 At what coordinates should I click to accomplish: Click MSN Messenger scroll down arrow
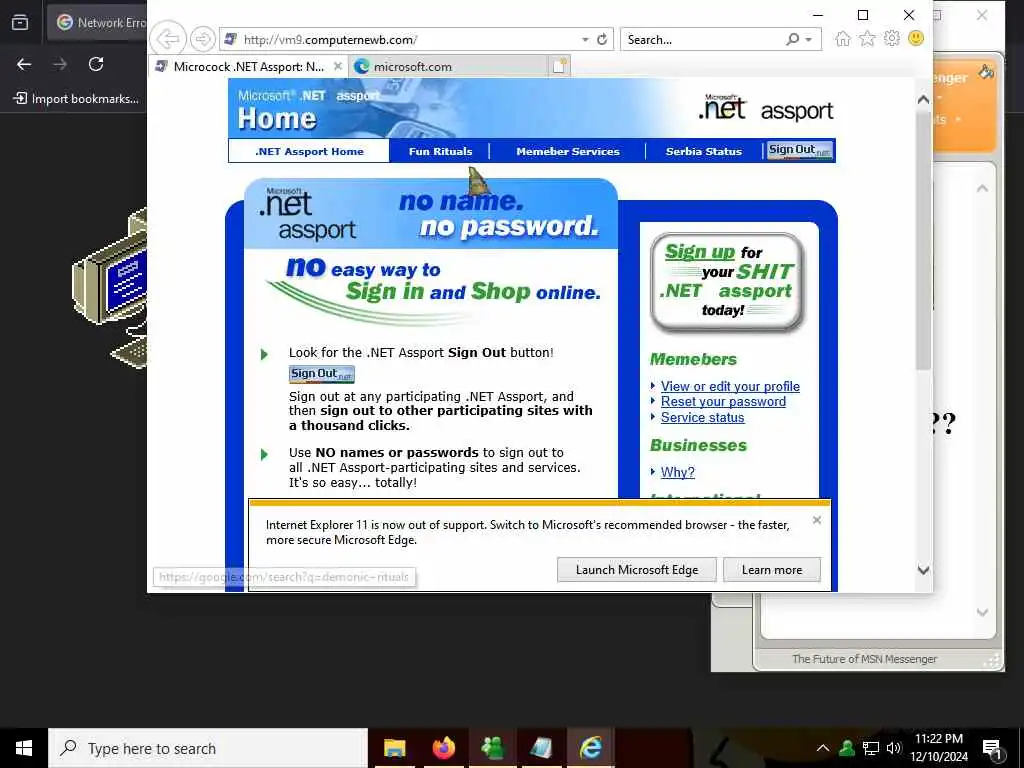[982, 613]
